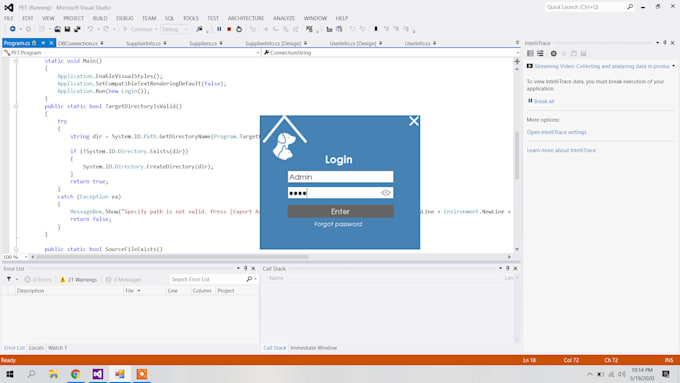Show the open document tabs overflow dropdown
This screenshot has width=680, height=383.
(517, 43)
